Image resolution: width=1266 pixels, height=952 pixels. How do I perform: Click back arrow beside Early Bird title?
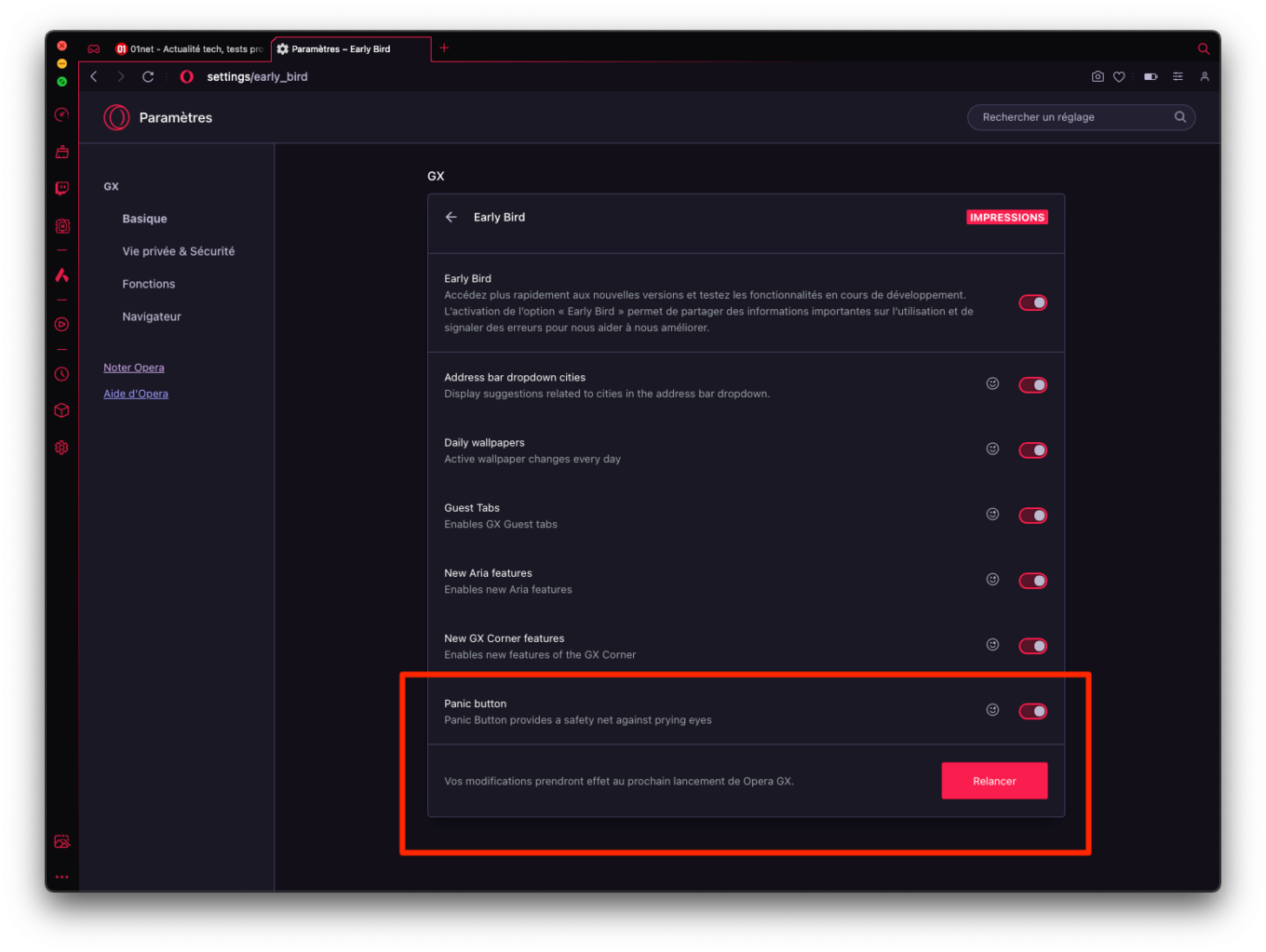pyautogui.click(x=451, y=217)
